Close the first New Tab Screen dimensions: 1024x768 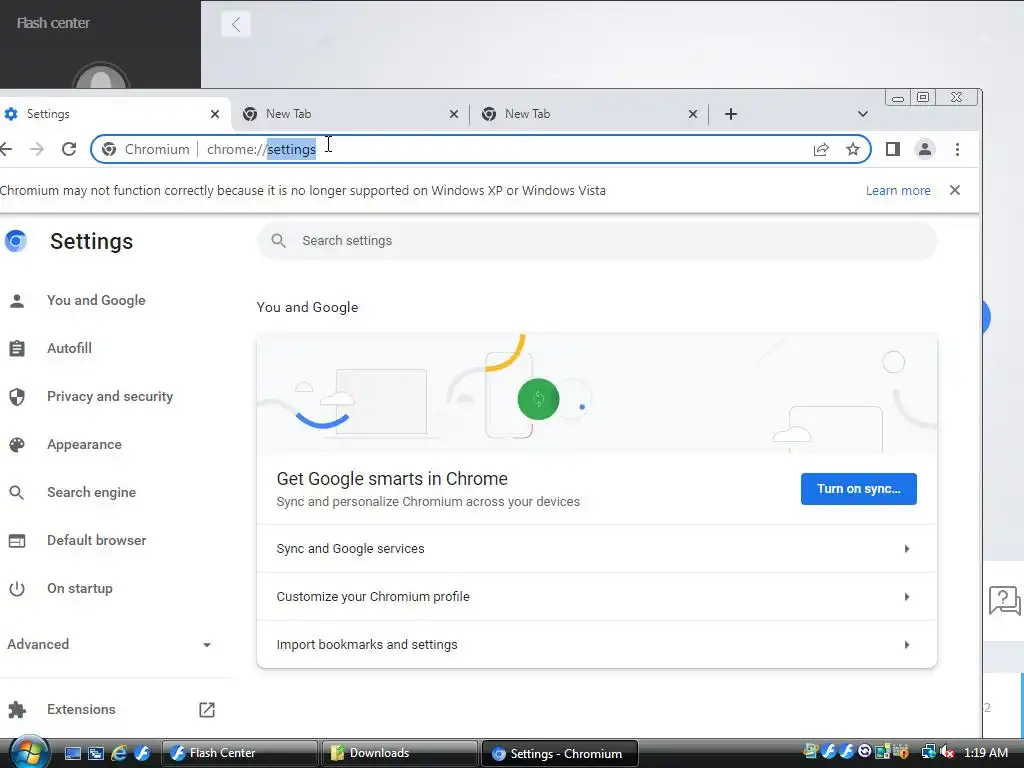454,114
